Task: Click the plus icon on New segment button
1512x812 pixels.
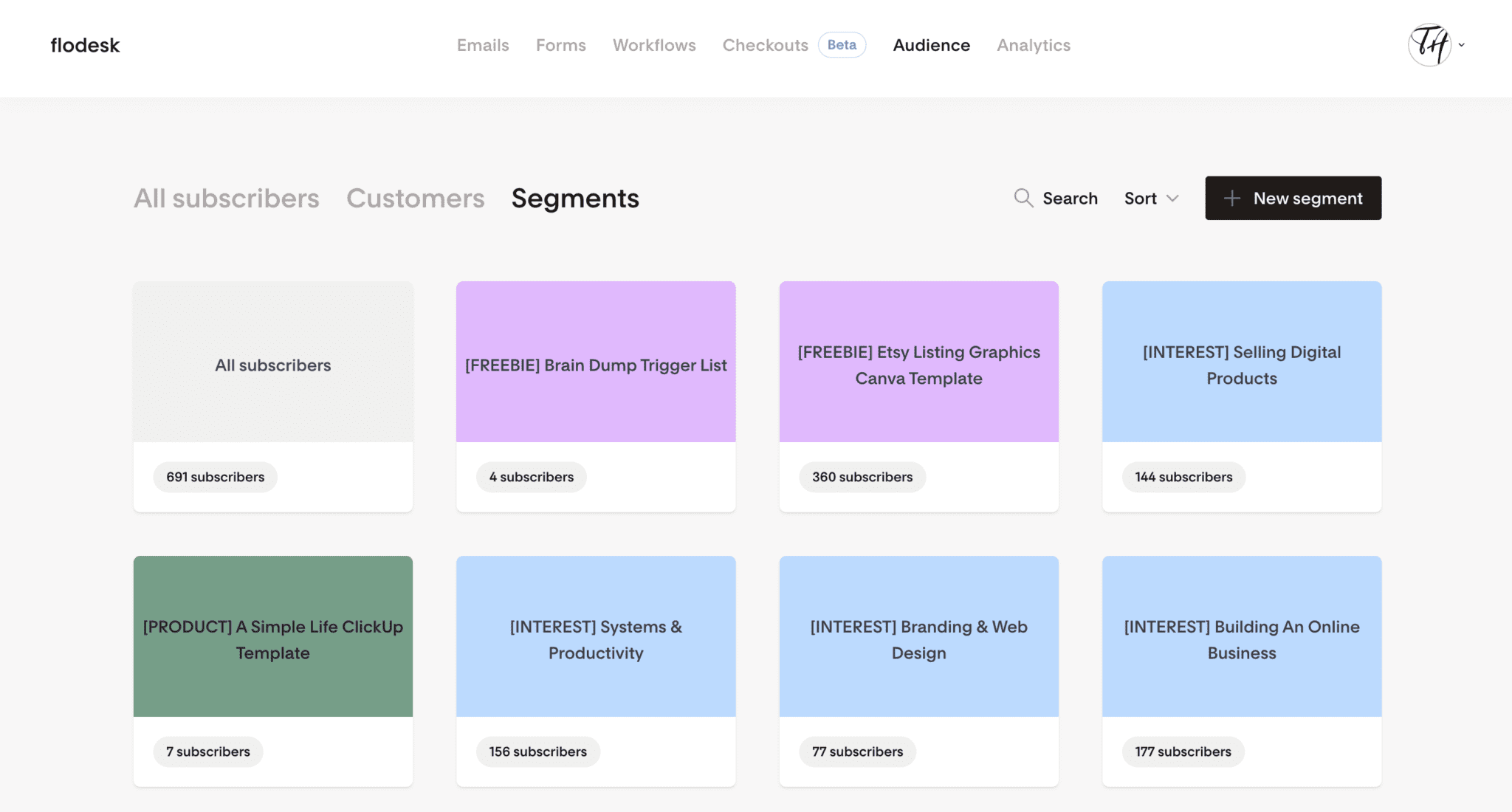Action: coord(1231,198)
